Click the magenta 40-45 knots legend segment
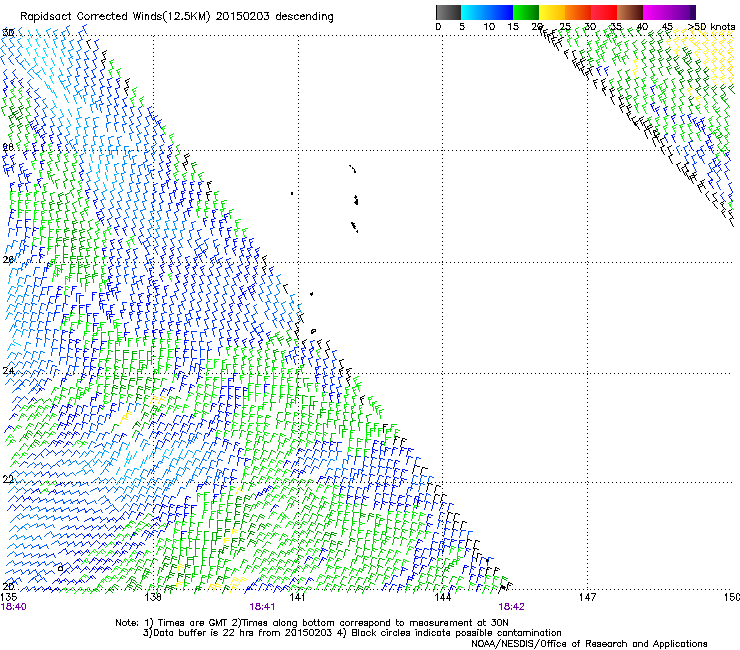740x650 pixels. point(656,12)
